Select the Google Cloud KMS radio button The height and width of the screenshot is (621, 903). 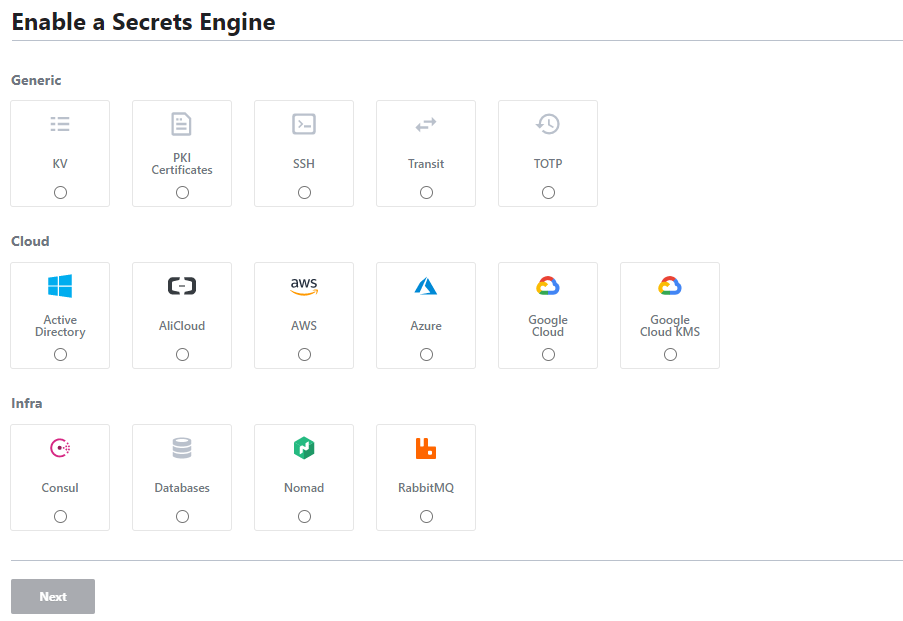[670, 354]
